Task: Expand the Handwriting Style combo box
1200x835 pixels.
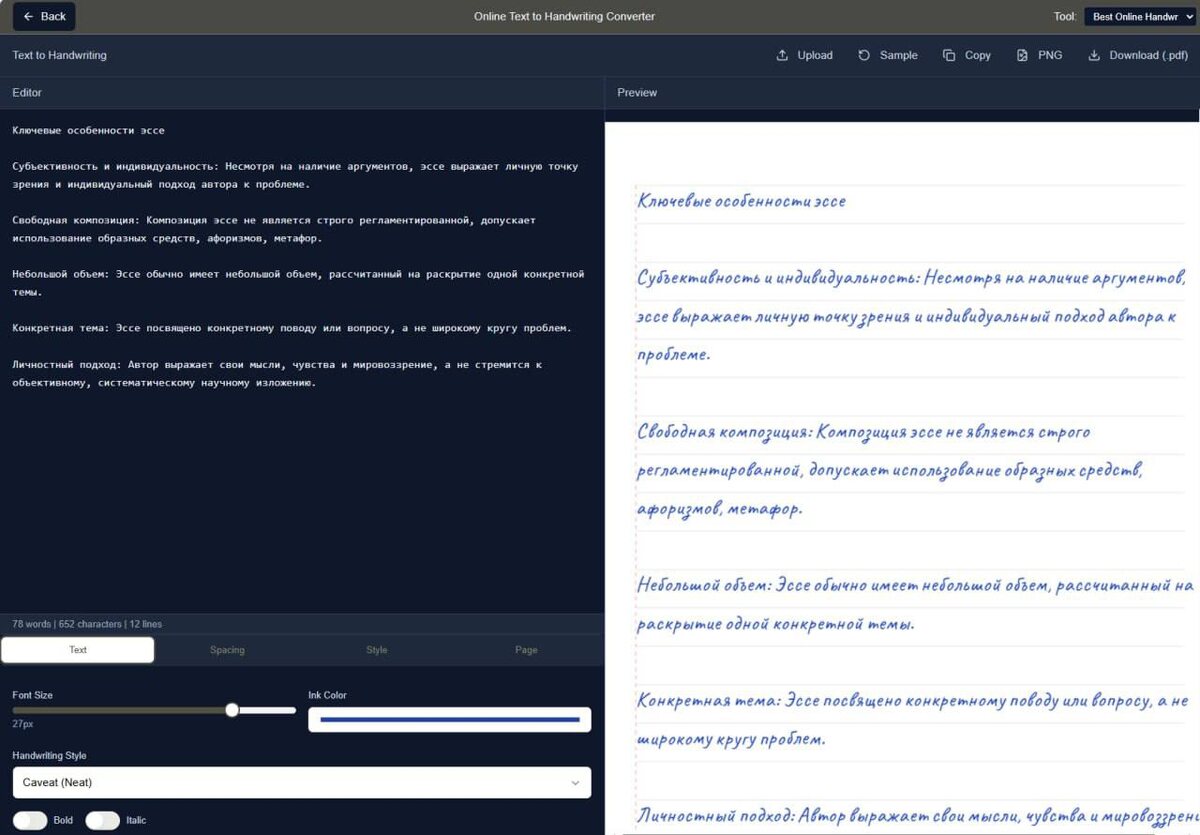Action: pos(301,782)
